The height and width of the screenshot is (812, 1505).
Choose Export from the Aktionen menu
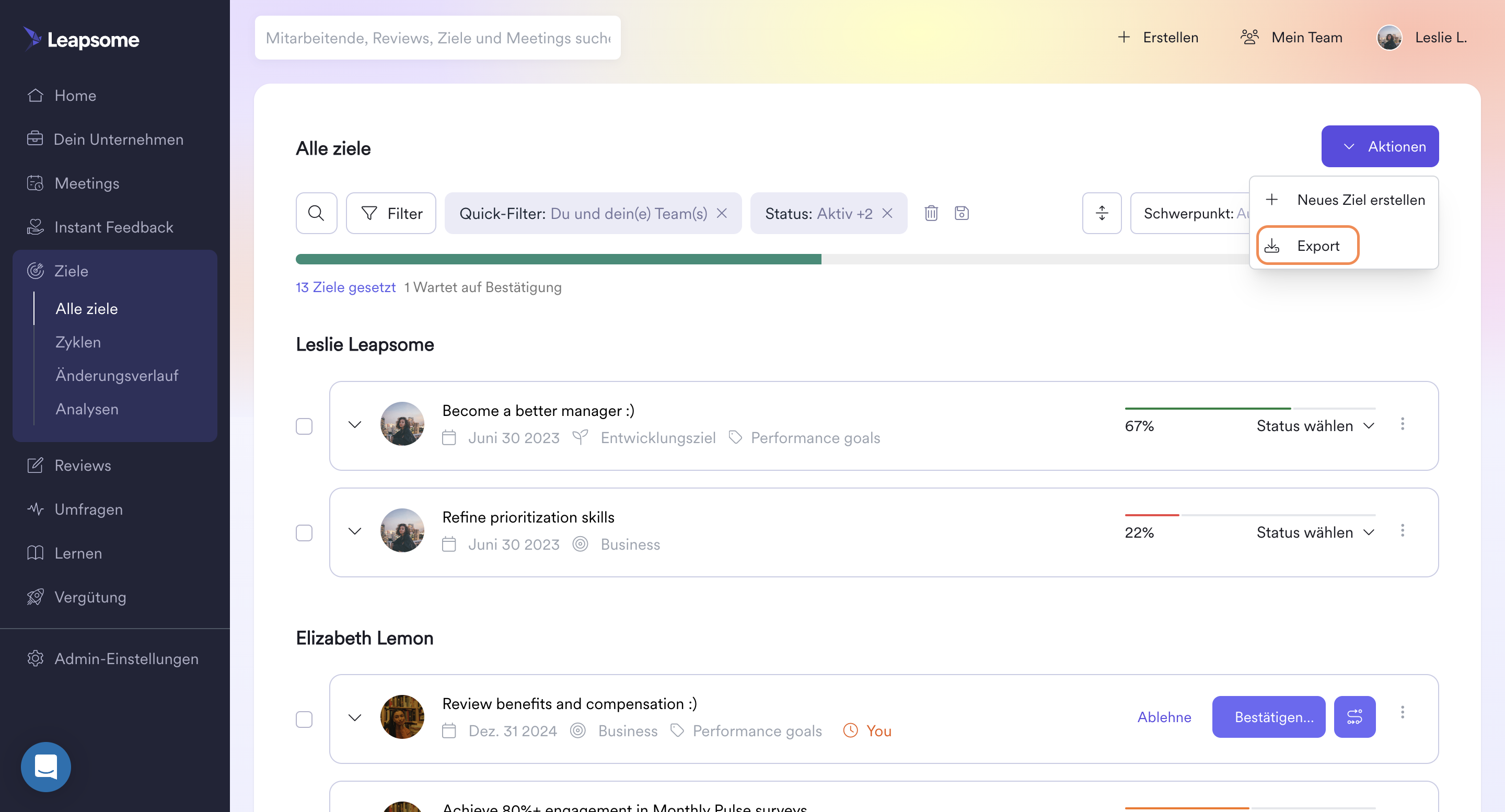(1307, 246)
